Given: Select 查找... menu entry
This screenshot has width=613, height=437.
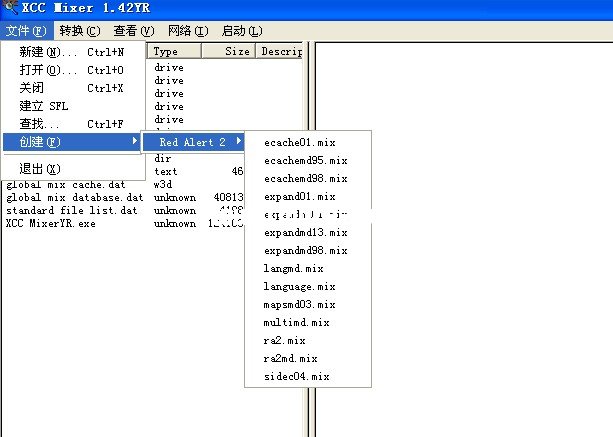Looking at the screenshot, I should coord(72,124).
